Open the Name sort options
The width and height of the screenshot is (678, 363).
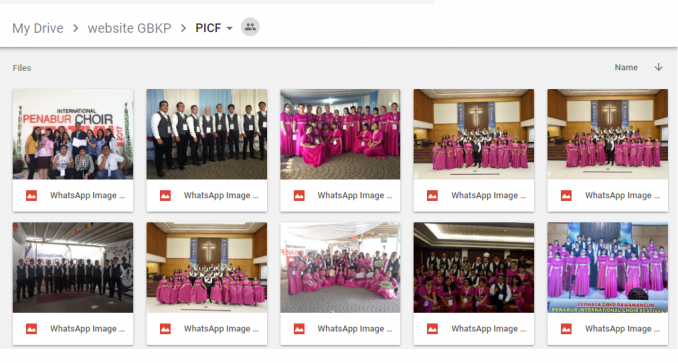click(626, 67)
